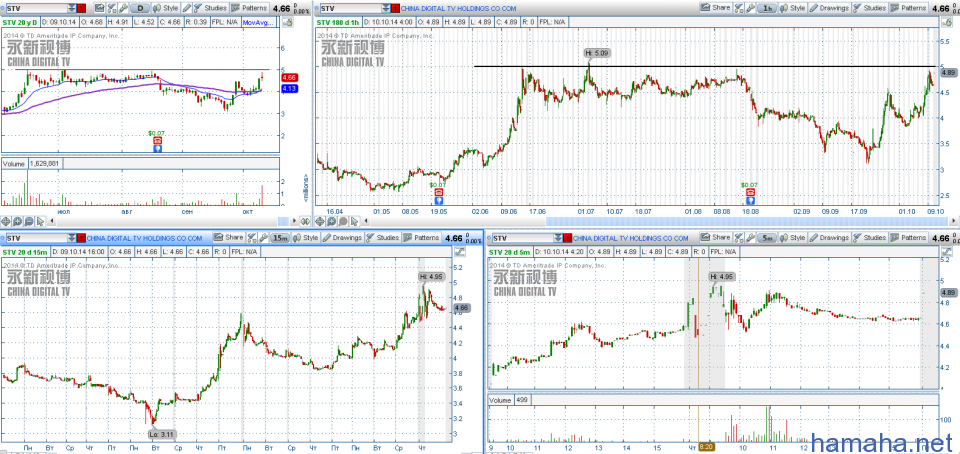Viewport: 960px width, 454px height.
Task: Open the D timeframe selector
Action: tap(140, 8)
